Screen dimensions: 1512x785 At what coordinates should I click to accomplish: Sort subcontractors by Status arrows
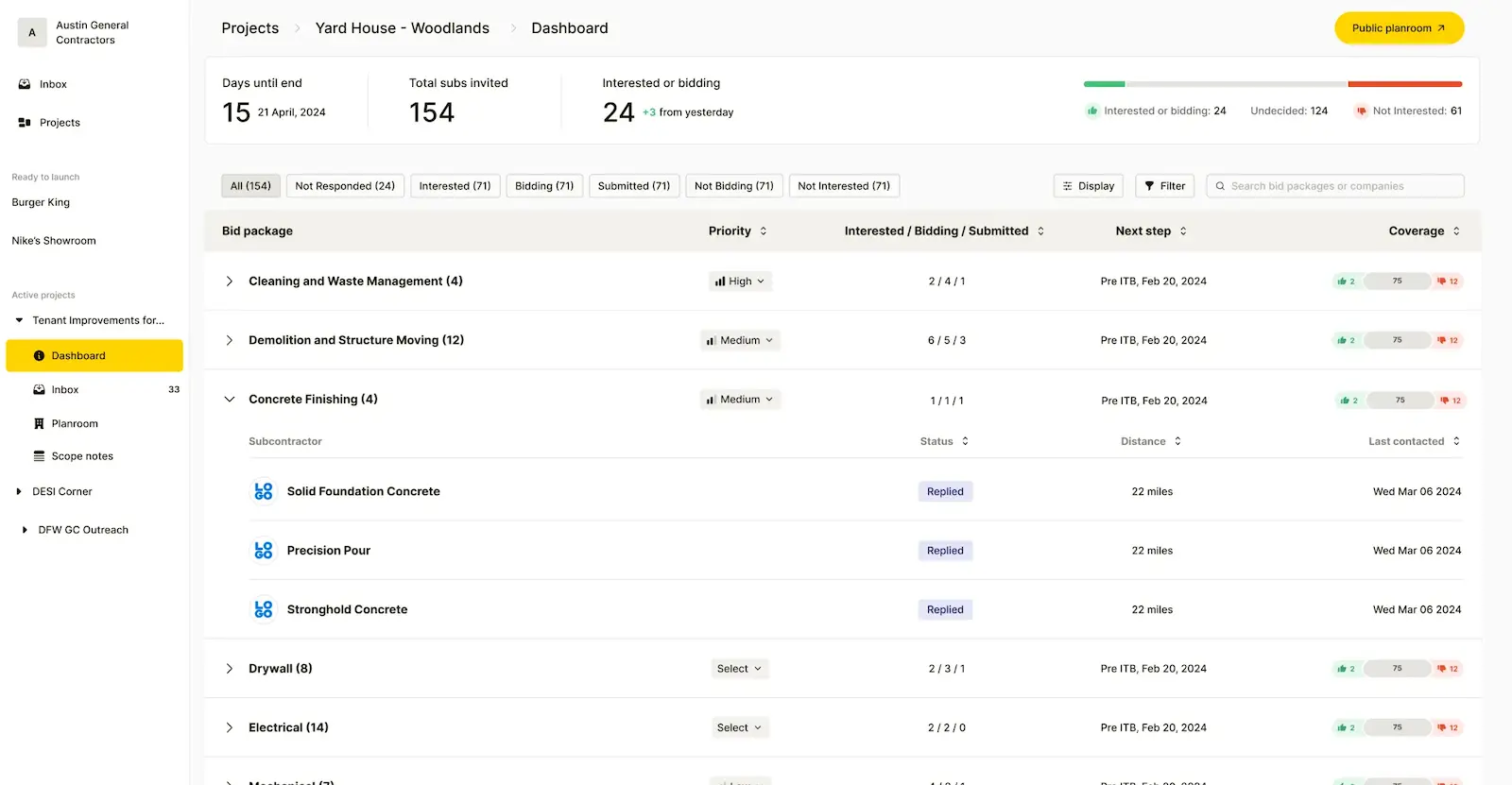[965, 441]
